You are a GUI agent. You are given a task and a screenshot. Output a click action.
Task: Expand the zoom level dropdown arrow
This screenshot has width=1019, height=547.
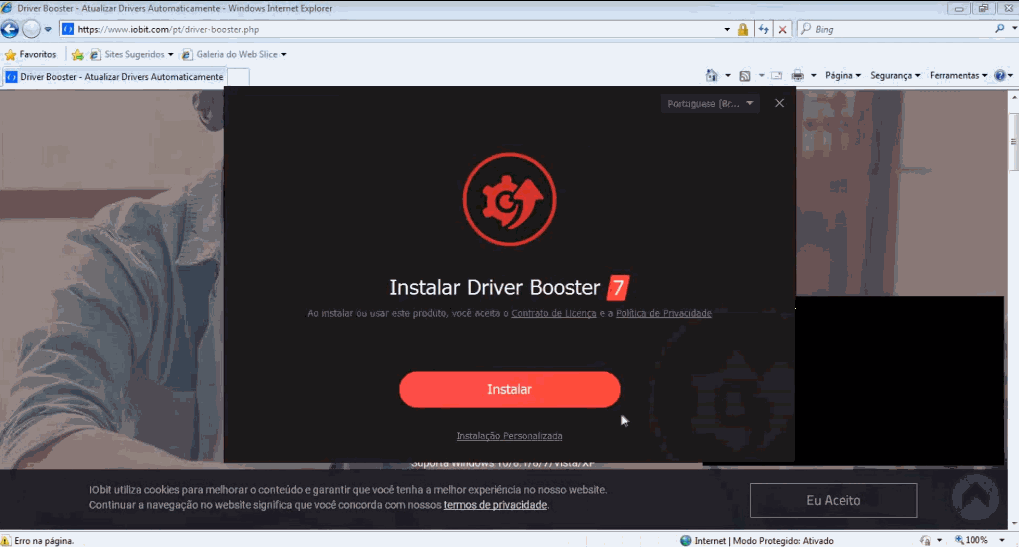pos(1001,541)
